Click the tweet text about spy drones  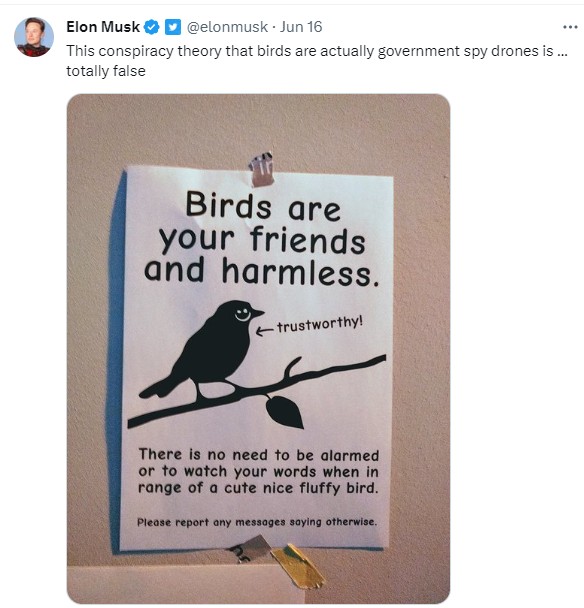tap(317, 61)
